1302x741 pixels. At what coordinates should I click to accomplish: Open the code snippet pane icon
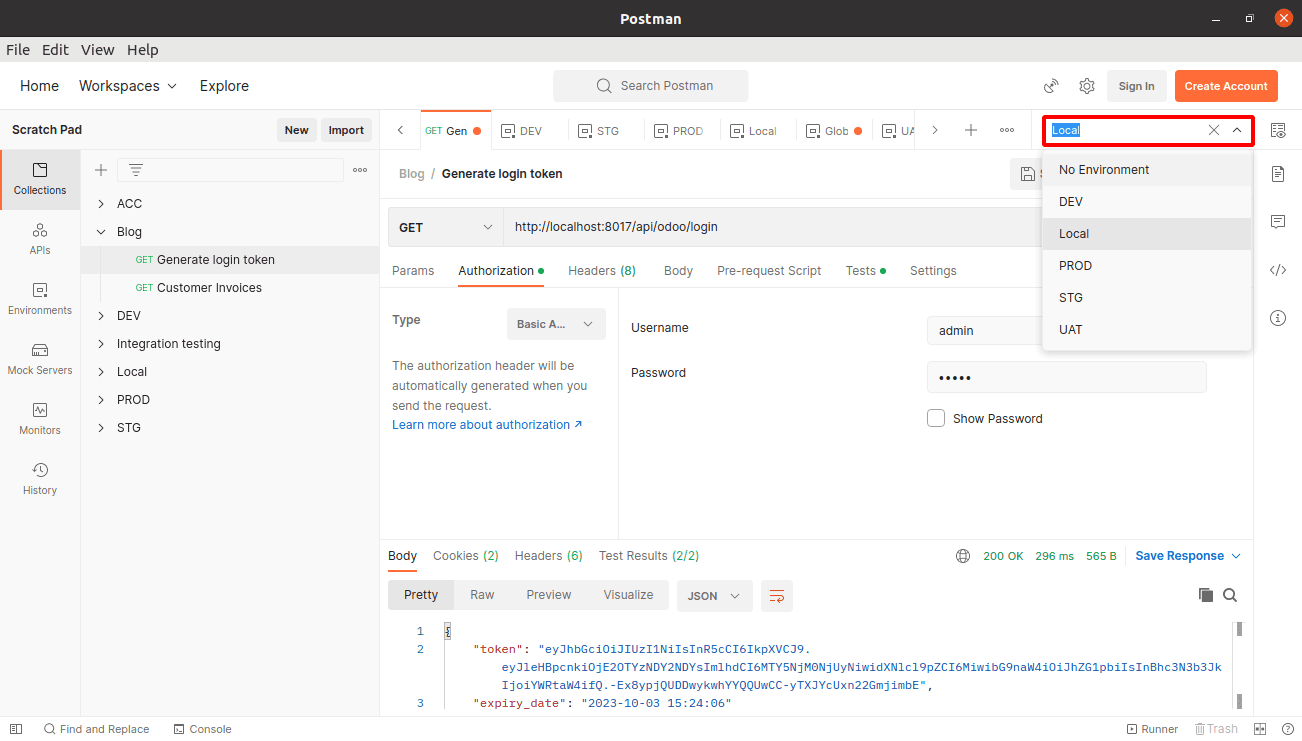1278,270
